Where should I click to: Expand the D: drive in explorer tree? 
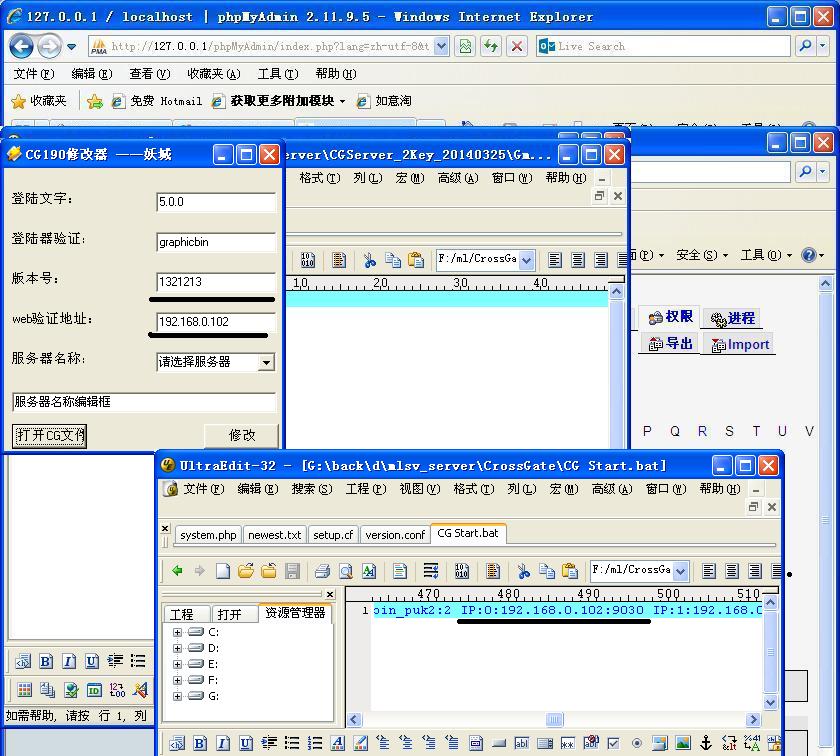[177, 648]
